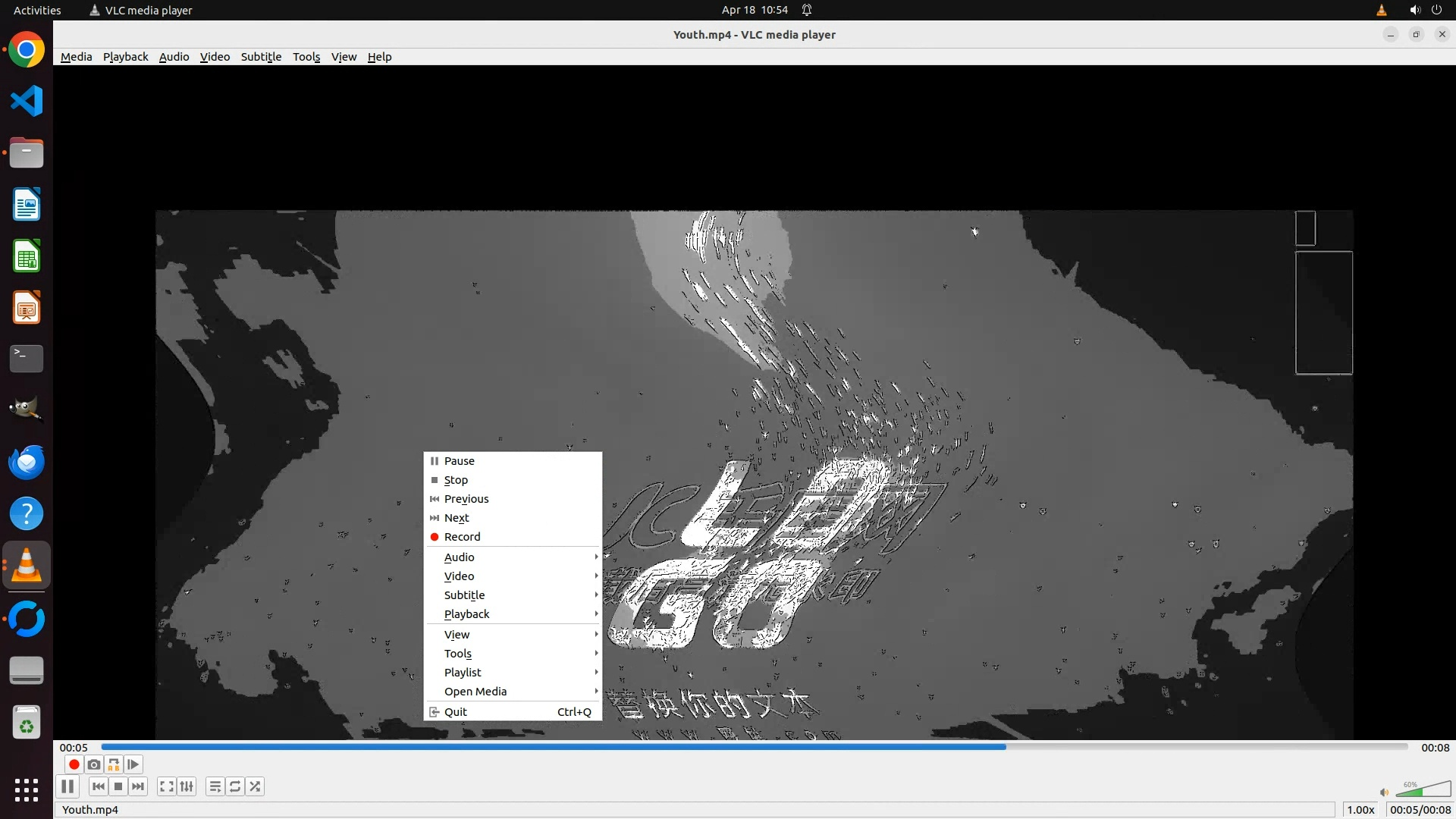Open the Tools menu in menu bar
1456x819 pixels.
[x=306, y=57]
